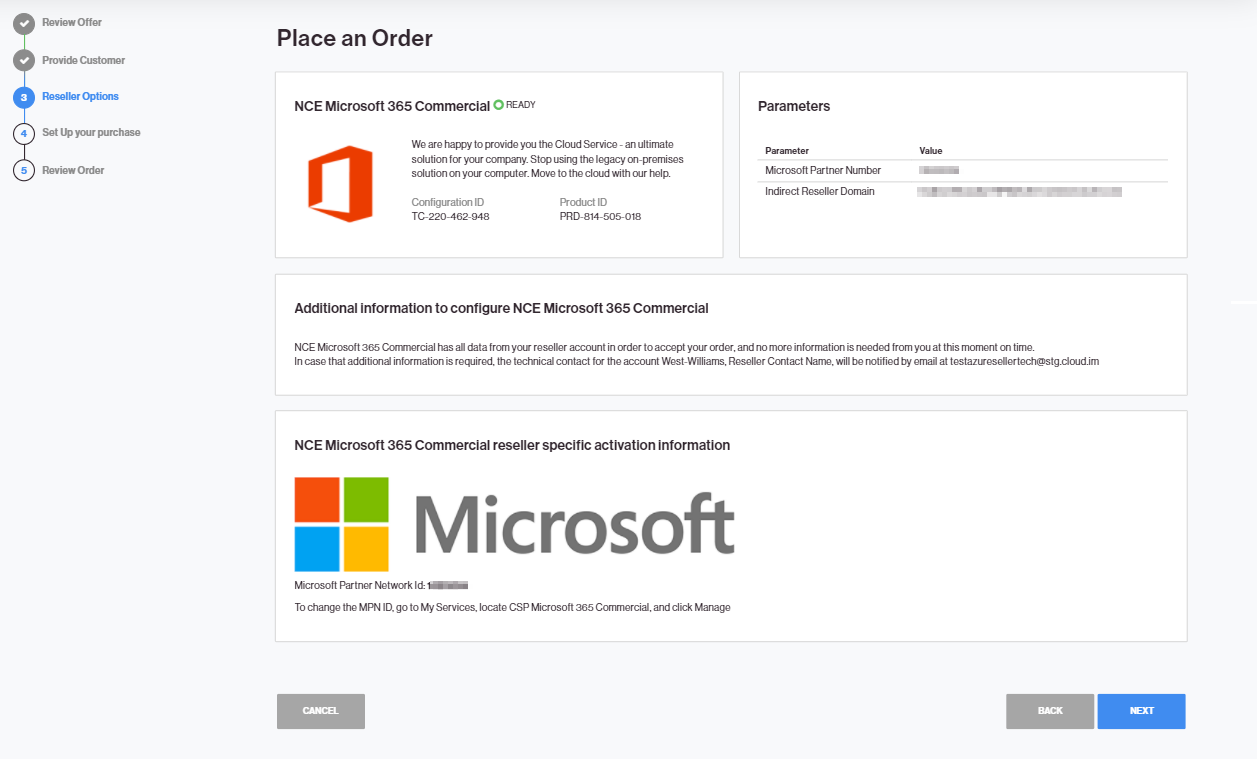Navigate to Set Up your purchase step
The width and height of the screenshot is (1257, 759).
pos(91,133)
